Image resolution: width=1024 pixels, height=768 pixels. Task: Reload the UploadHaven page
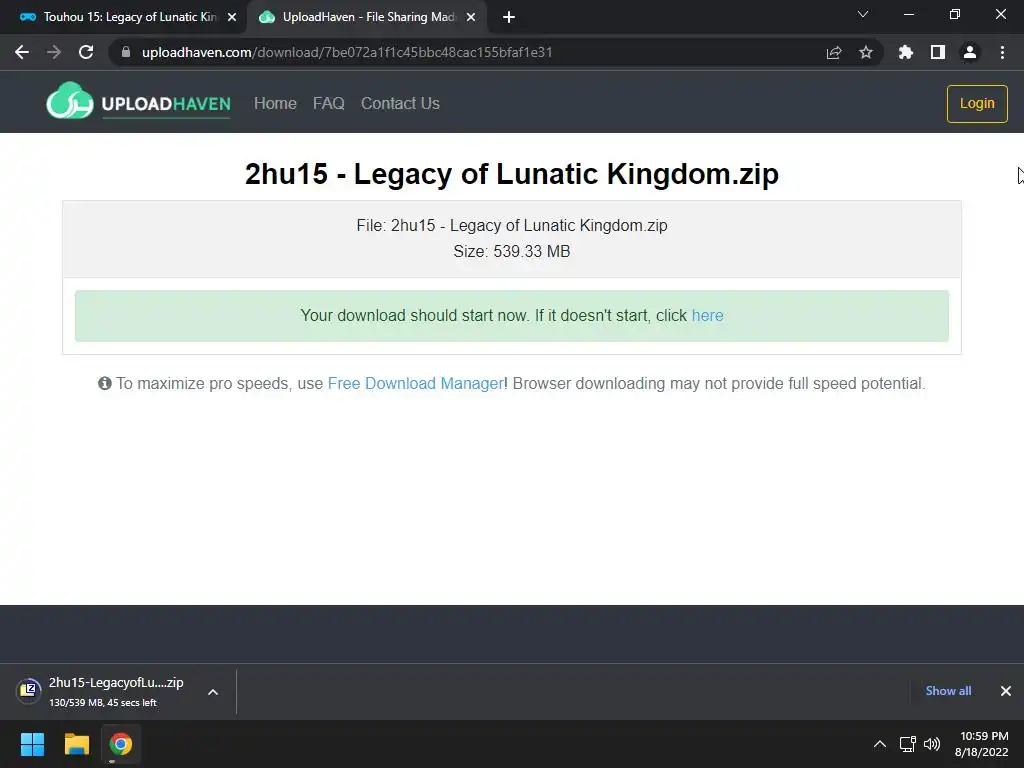pyautogui.click(x=86, y=52)
